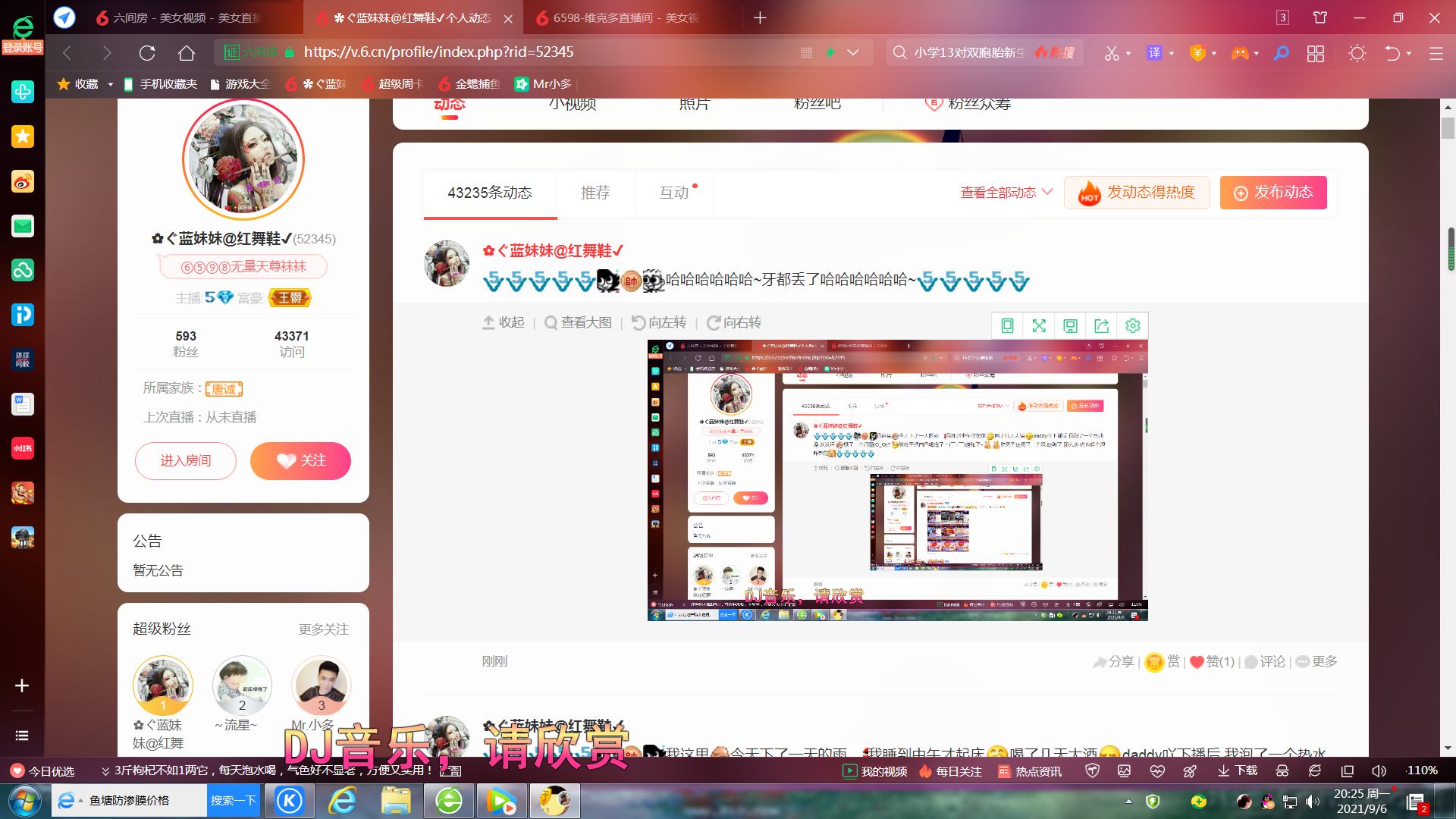
Task: Click the 发动态得热度 button
Action: pos(1137,193)
